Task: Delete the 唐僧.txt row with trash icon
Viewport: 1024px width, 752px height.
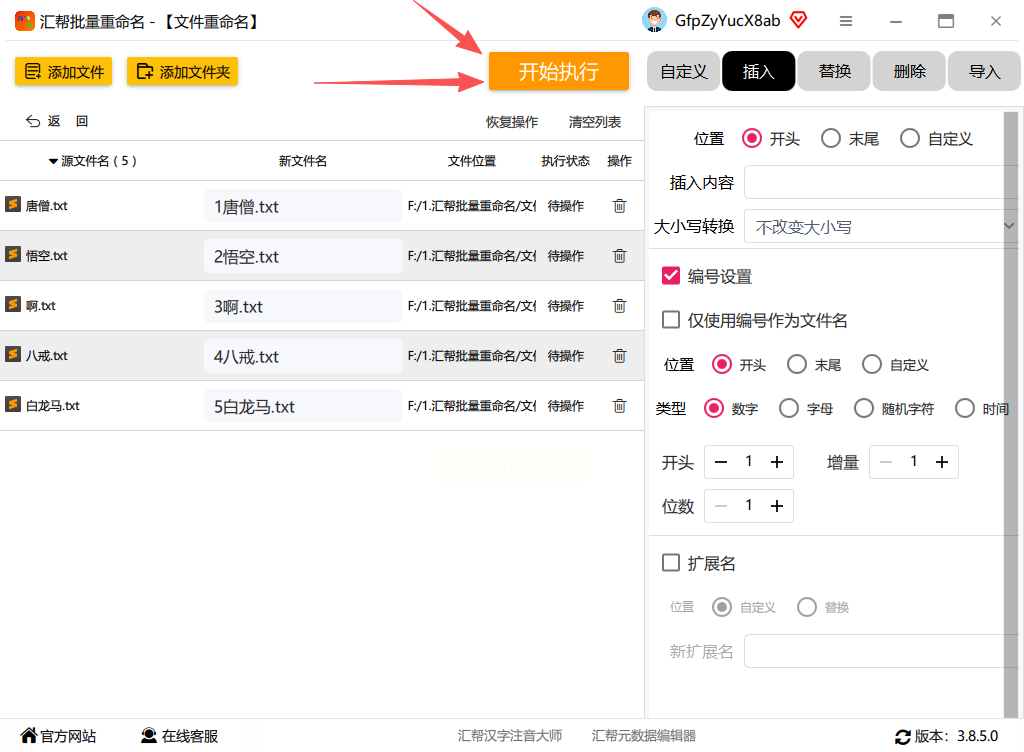Action: coord(619,206)
